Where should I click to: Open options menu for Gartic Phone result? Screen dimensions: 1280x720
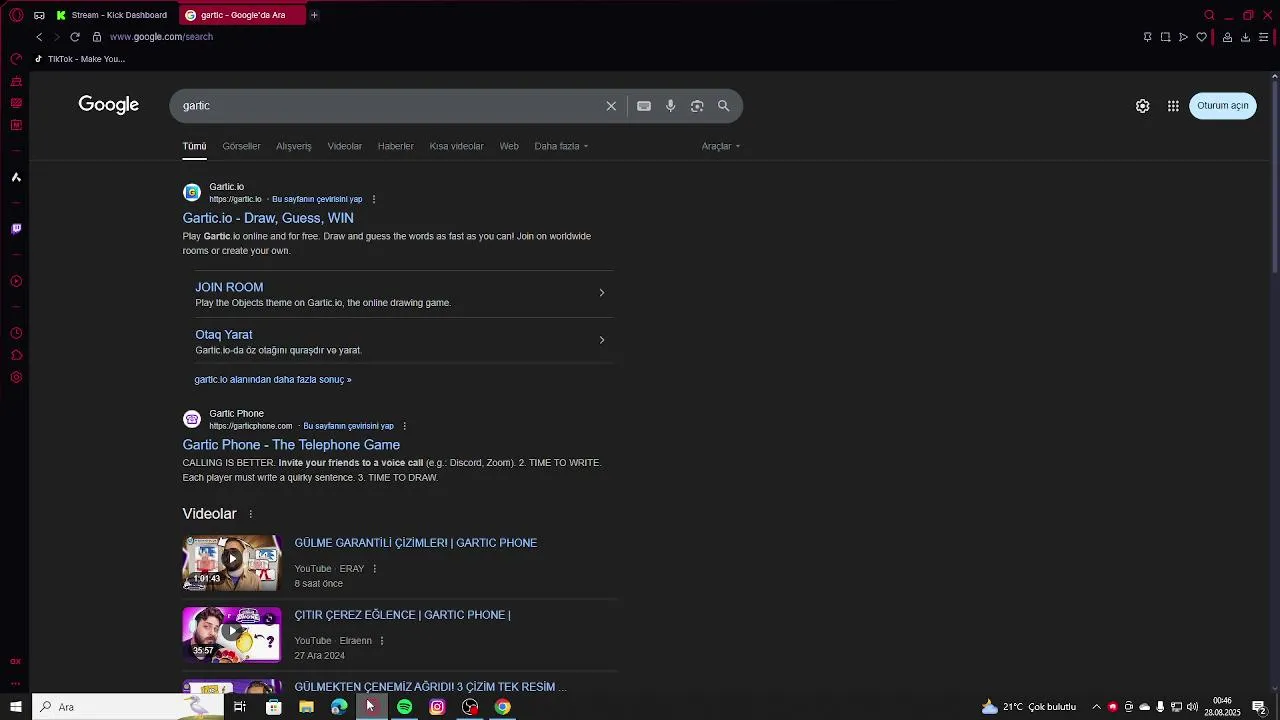tap(404, 426)
